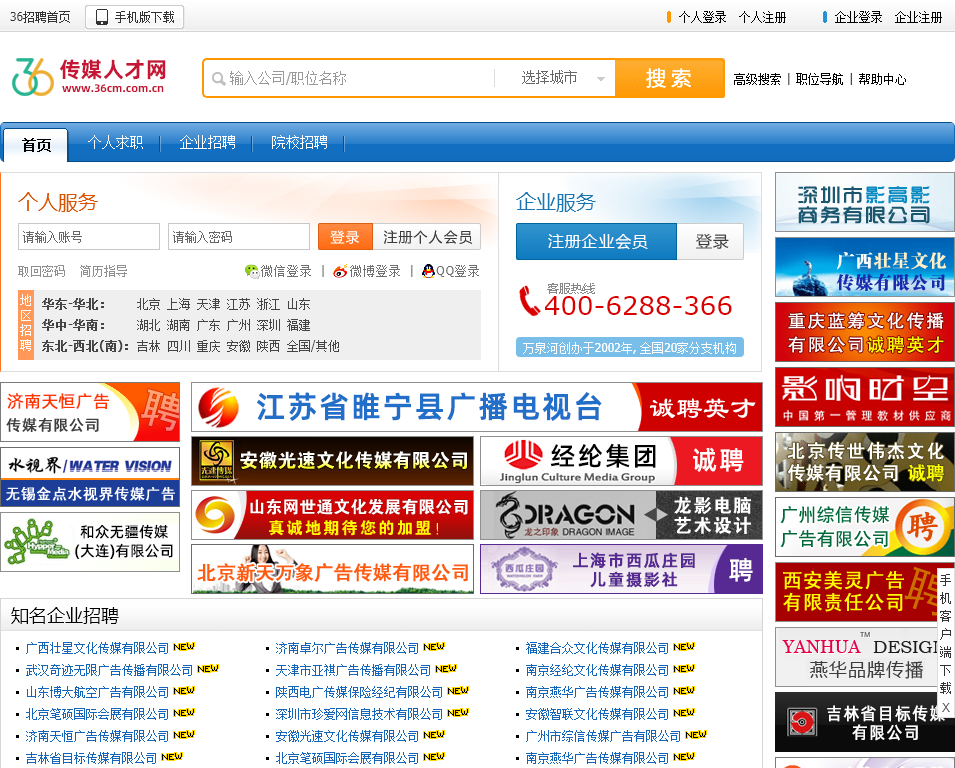The image size is (955, 768).
Task: Open the 经纶集团 诚聘 banner
Action: point(621,461)
